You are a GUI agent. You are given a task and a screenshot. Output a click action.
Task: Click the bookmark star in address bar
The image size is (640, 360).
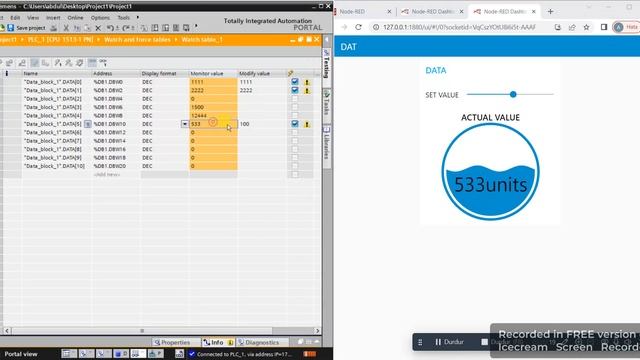(586, 27)
